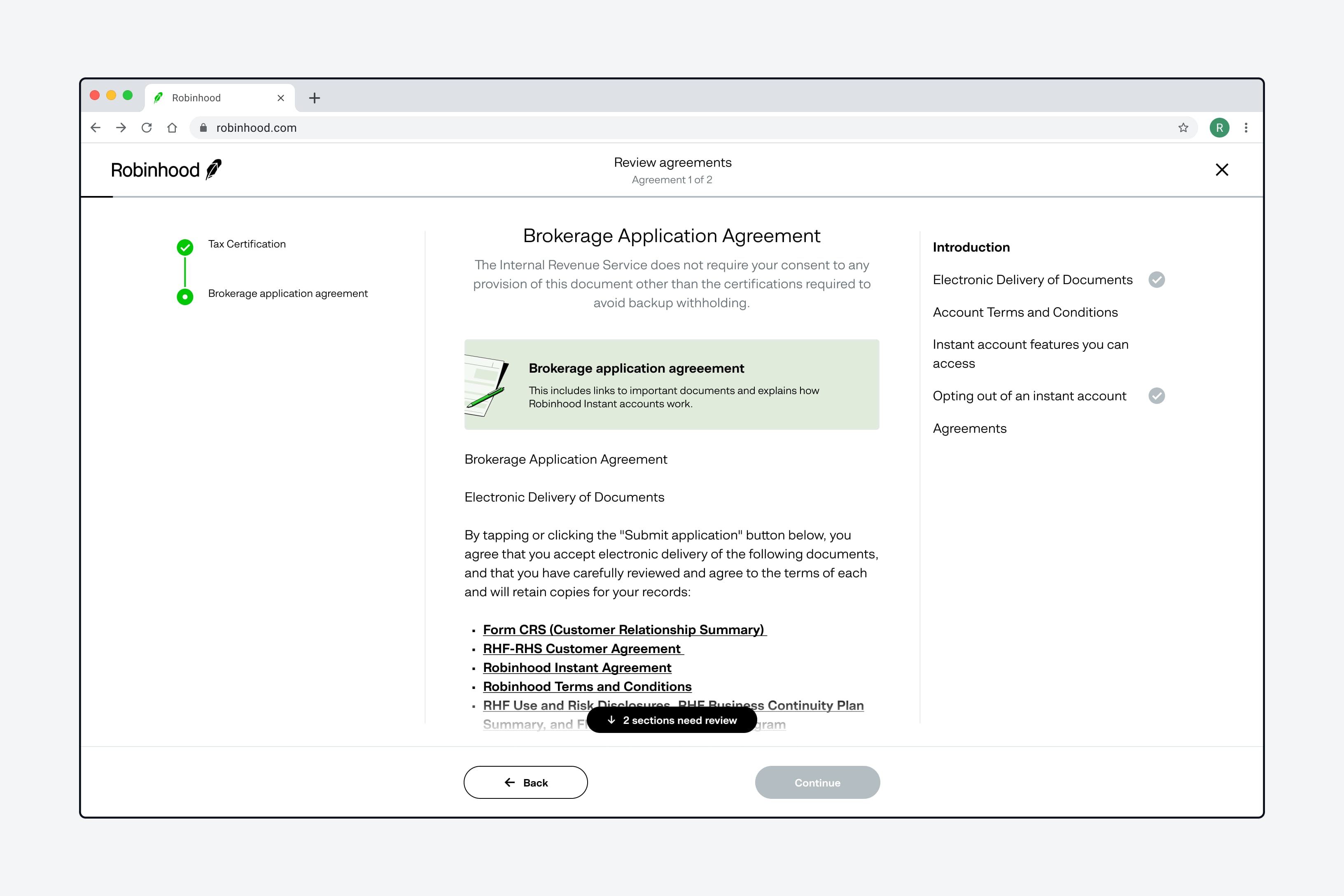The height and width of the screenshot is (896, 1344).
Task: Click the Robinhood tab favicon
Action: 158,98
